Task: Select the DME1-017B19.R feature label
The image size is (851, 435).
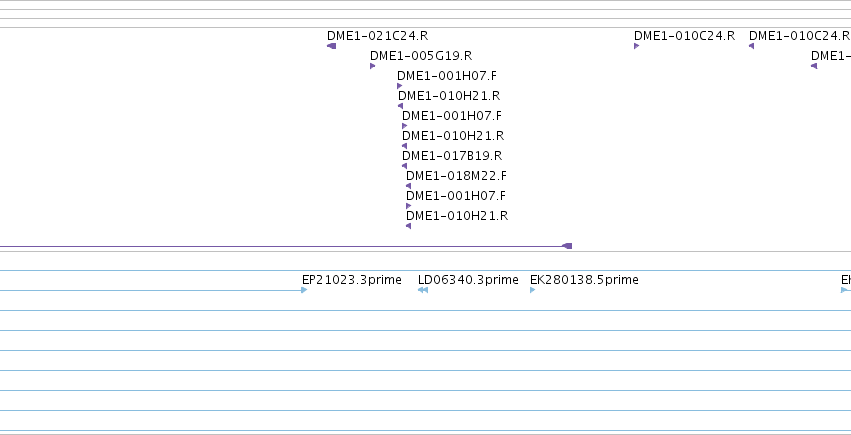Action: tap(452, 156)
